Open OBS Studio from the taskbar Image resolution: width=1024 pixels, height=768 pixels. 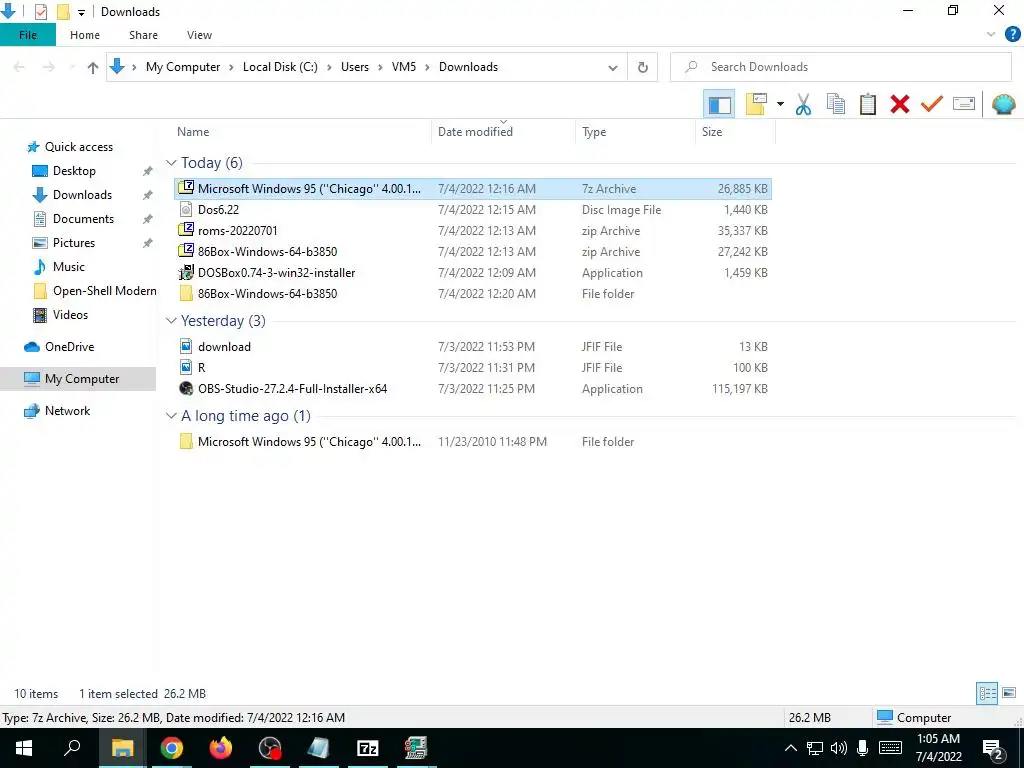[x=270, y=748]
